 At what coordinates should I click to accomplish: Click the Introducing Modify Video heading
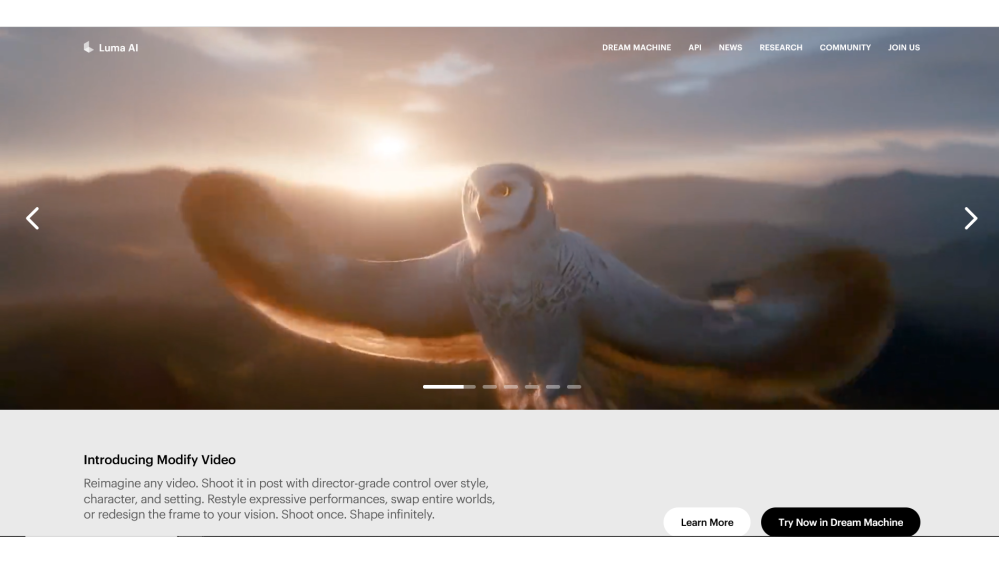click(159, 460)
